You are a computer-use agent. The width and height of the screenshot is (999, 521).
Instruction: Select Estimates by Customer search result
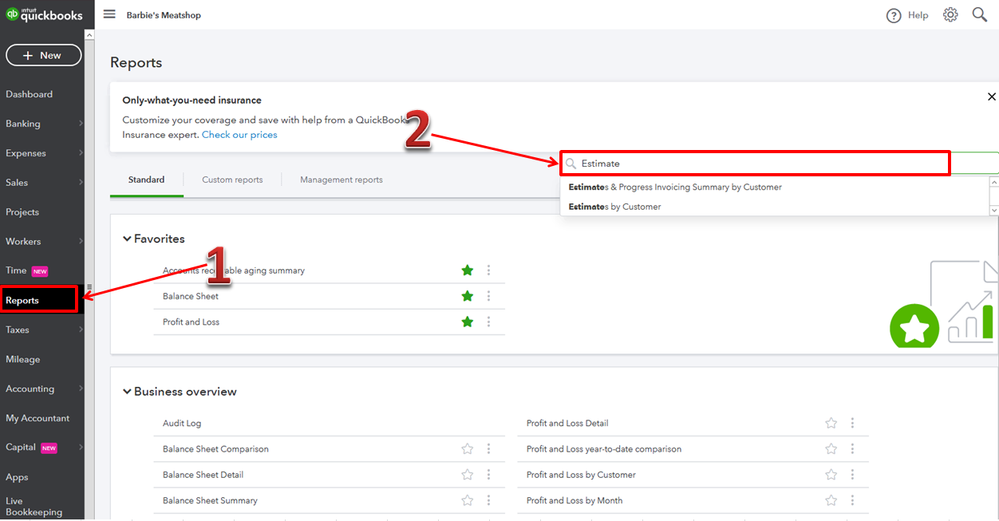(x=615, y=207)
